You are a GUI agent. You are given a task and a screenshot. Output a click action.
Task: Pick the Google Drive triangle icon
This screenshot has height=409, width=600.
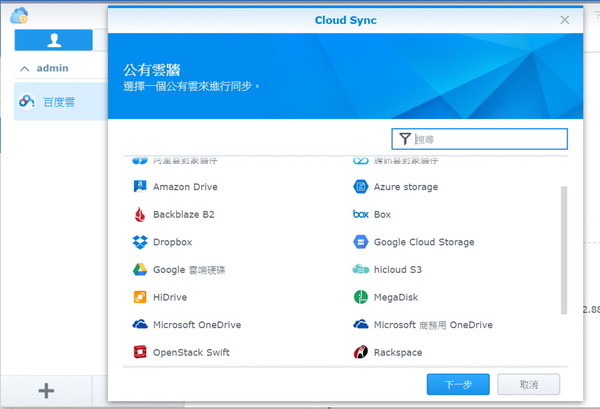click(140, 270)
